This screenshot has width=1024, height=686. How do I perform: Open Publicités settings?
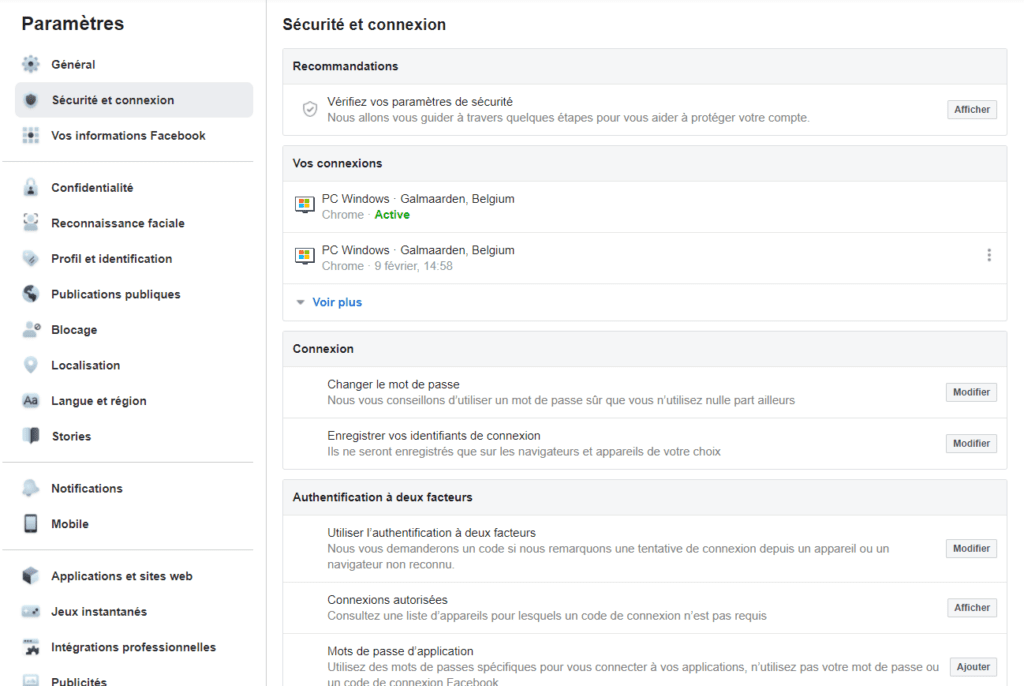[134, 679]
